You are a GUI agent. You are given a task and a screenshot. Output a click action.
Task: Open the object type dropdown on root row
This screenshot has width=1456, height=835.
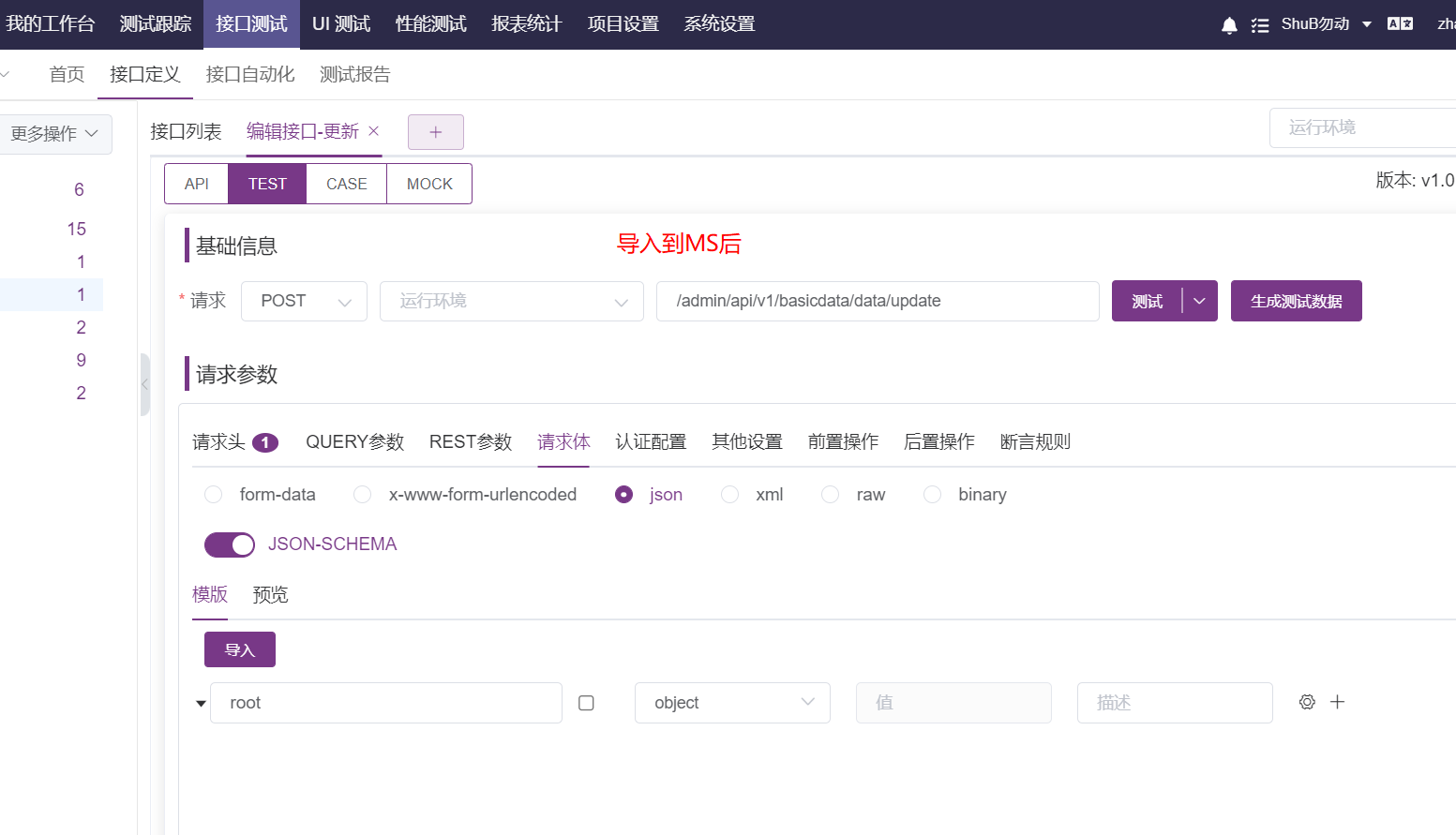click(732, 702)
